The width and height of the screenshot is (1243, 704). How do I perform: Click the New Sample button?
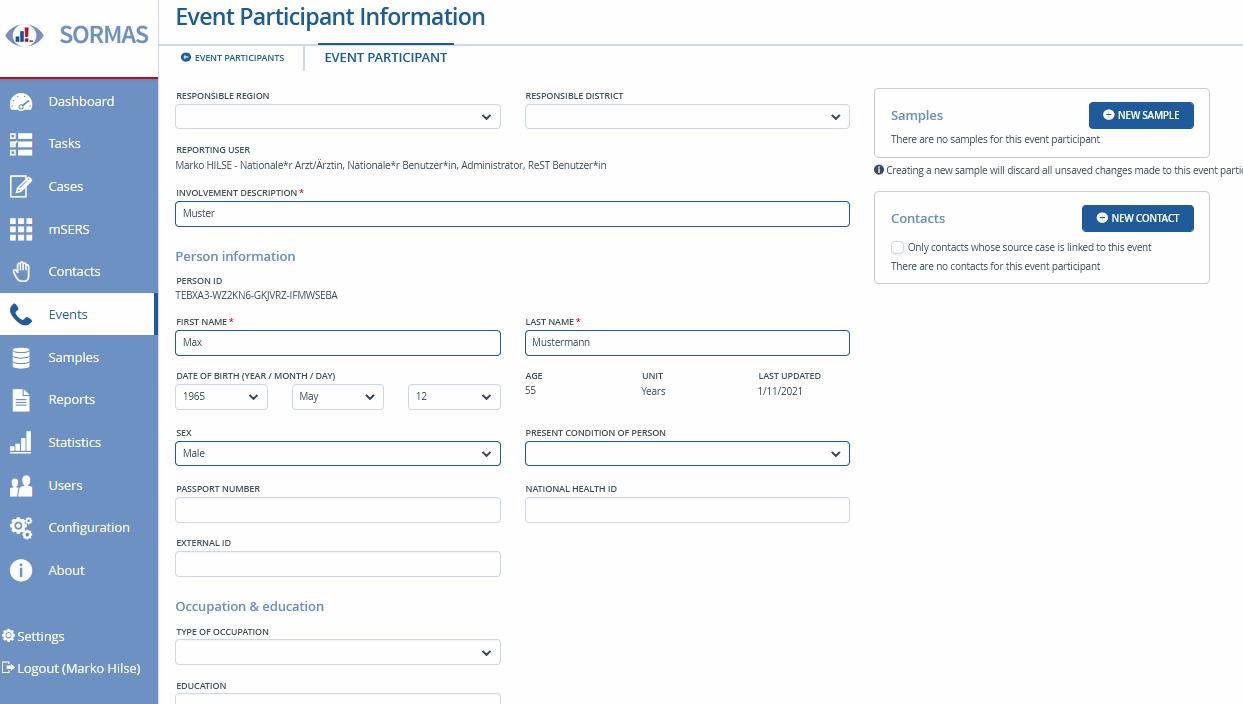1141,115
